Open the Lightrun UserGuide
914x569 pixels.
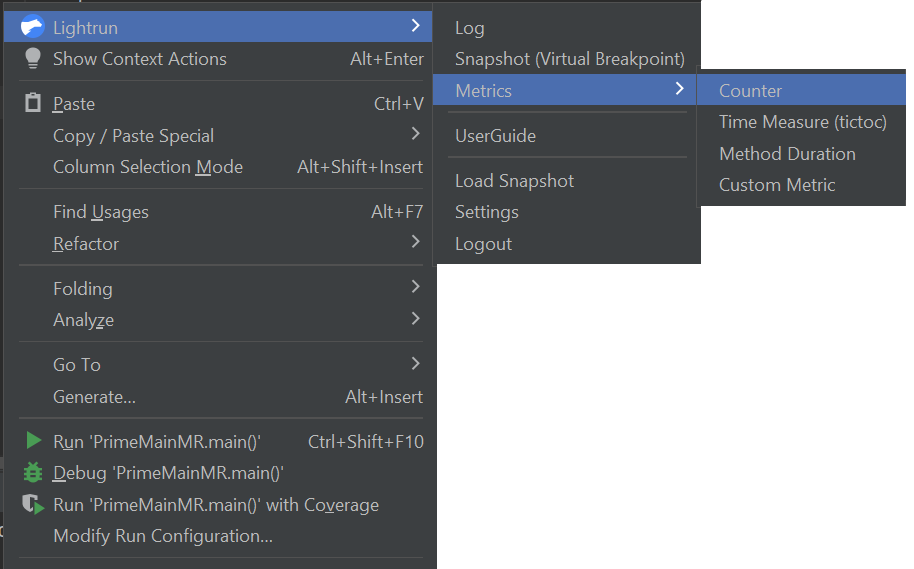click(x=495, y=136)
